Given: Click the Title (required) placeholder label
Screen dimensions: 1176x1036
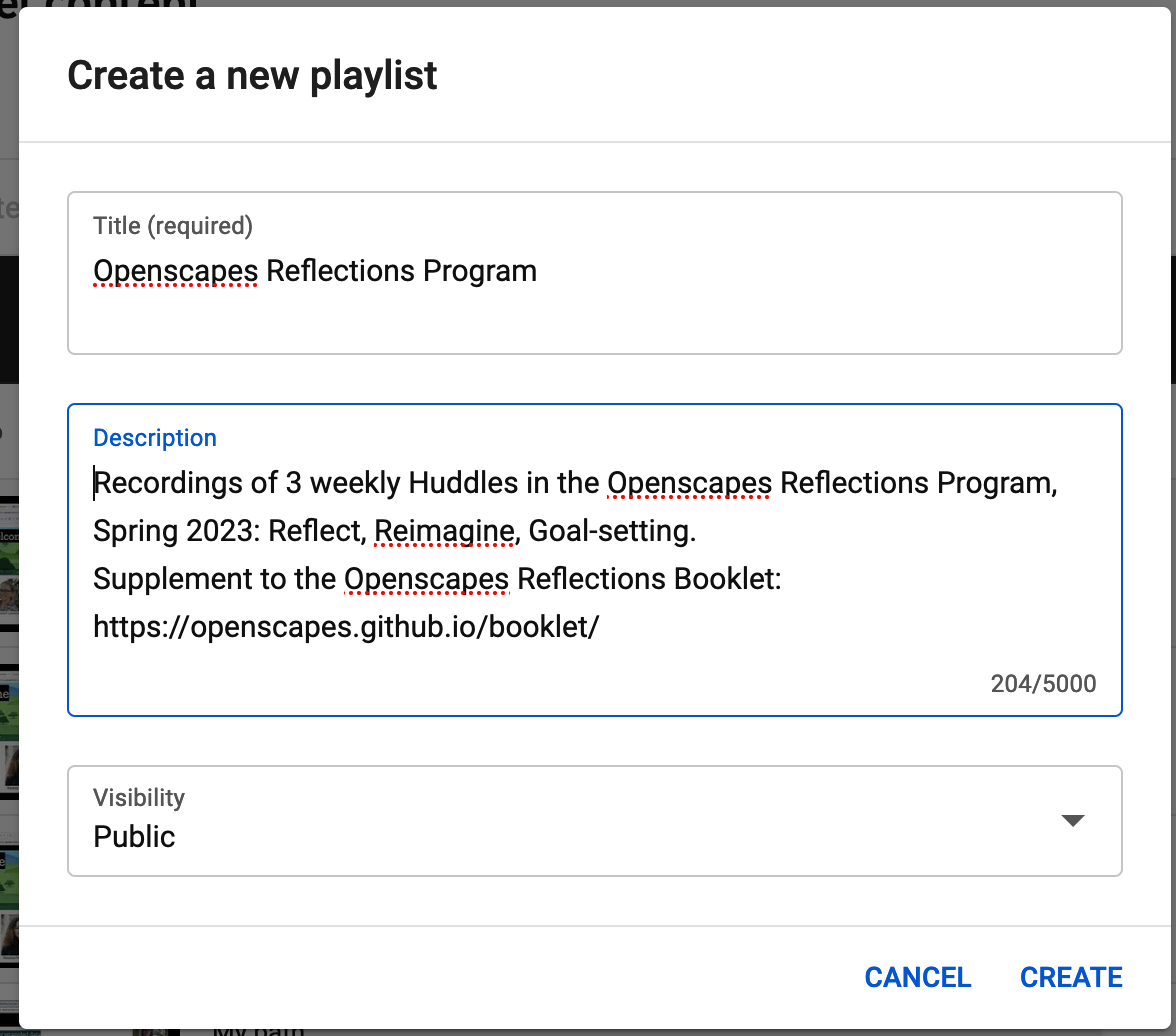Looking at the screenshot, I should 172,226.
